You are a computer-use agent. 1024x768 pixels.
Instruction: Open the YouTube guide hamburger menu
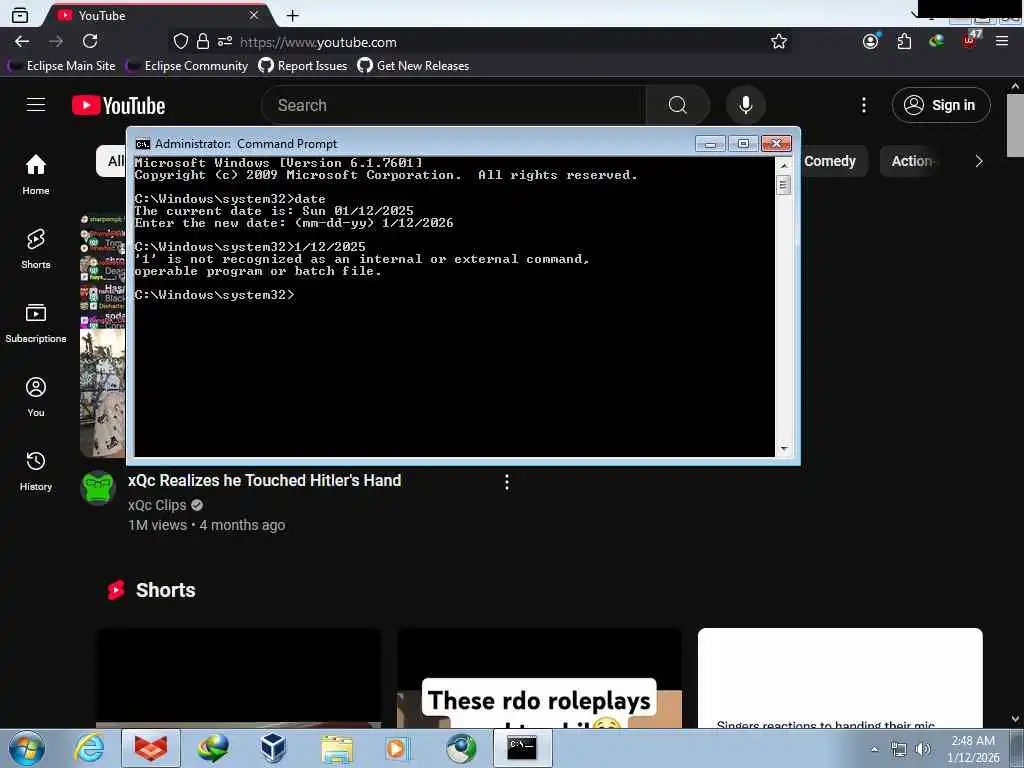36,104
